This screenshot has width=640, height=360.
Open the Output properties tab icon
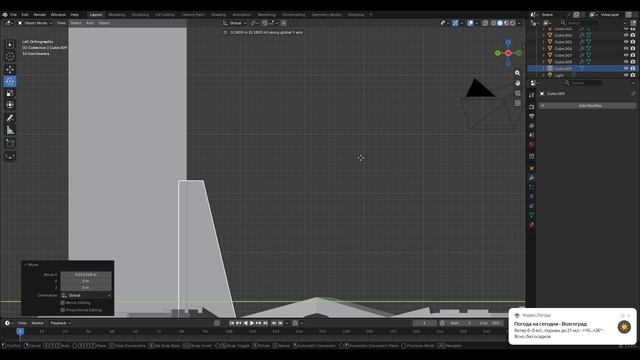coord(531,116)
